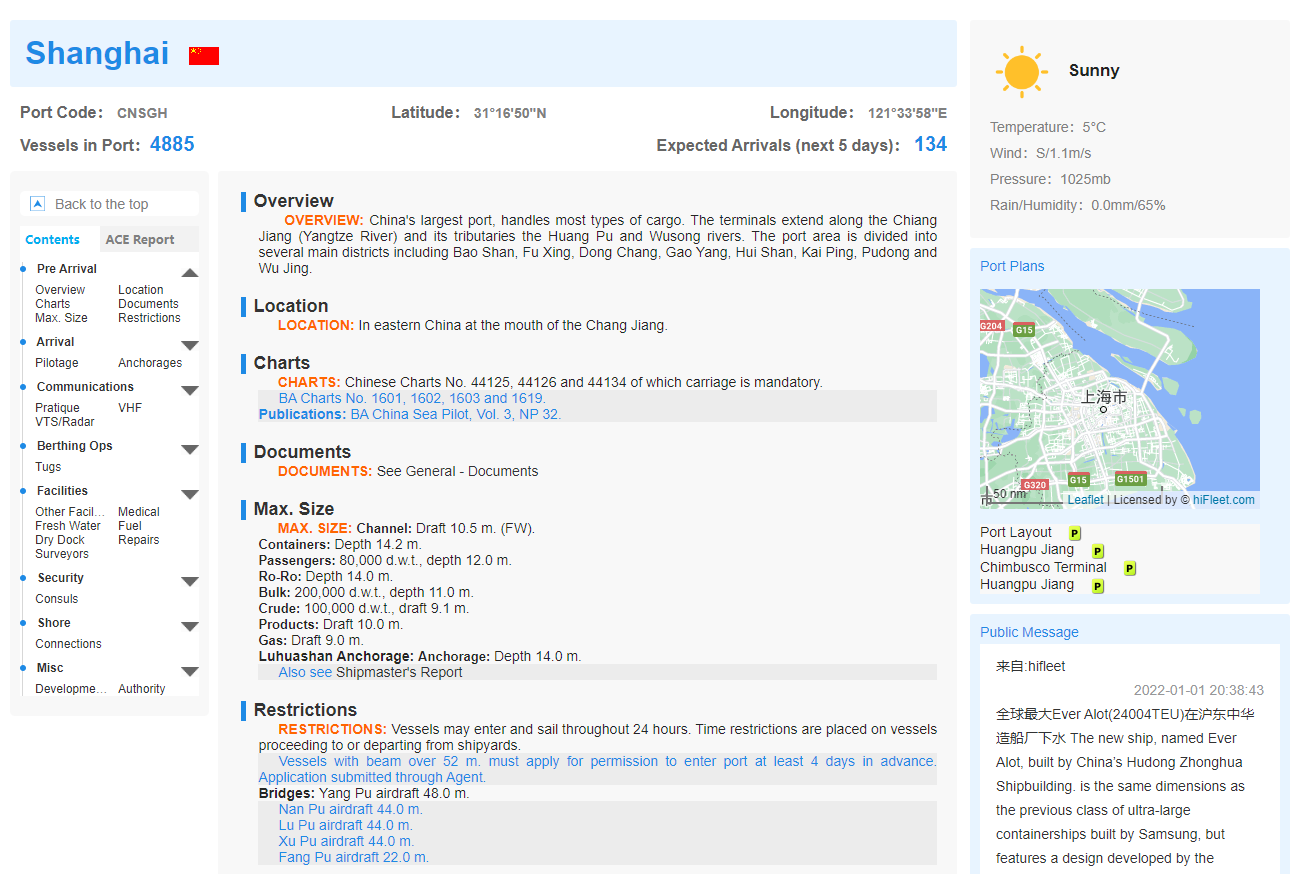Click the Port Layout plan name
The image size is (1304, 874).
point(1016,533)
